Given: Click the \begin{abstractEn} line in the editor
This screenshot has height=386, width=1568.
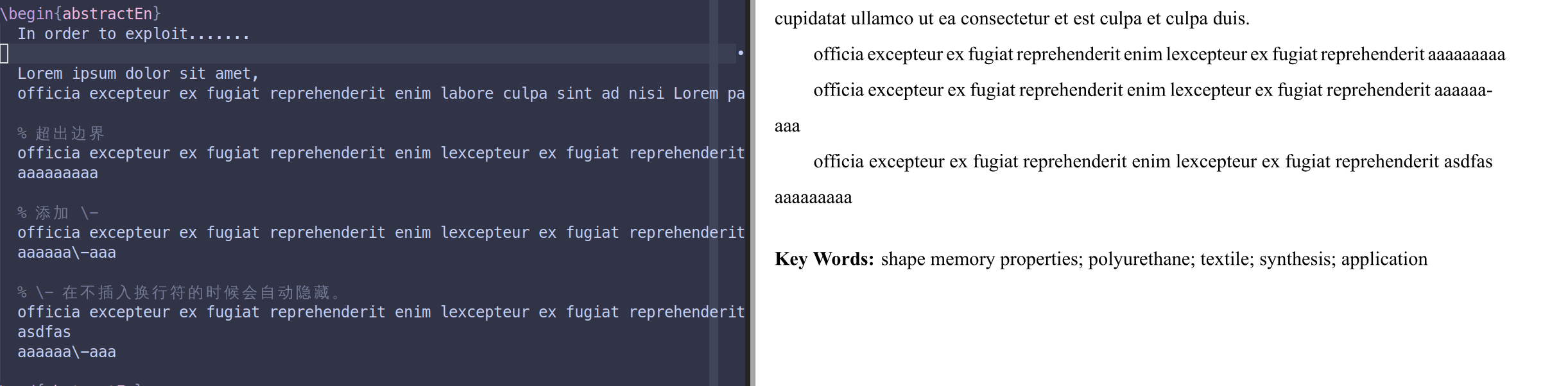Looking at the screenshot, I should point(80,13).
